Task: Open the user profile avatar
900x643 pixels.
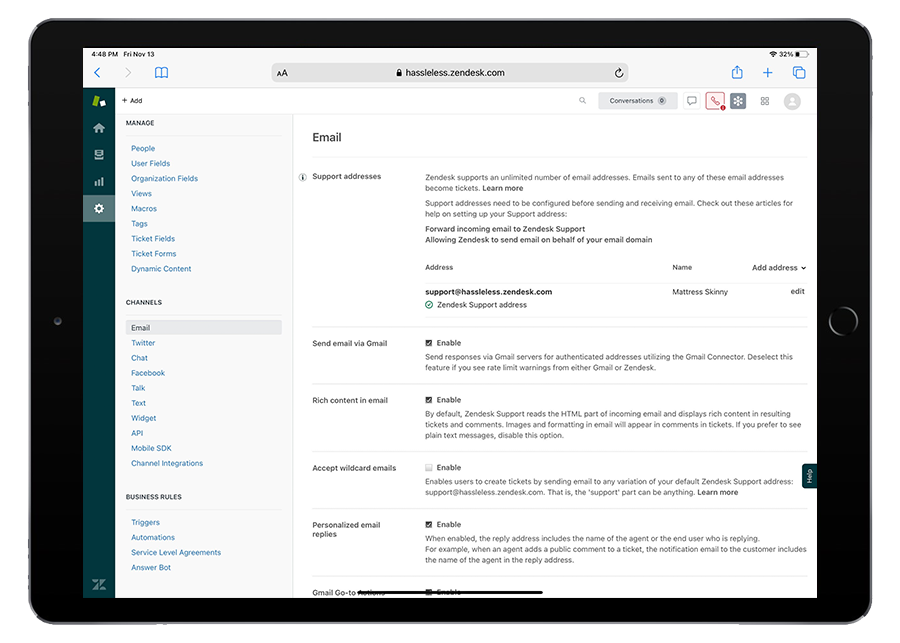Action: coord(792,102)
